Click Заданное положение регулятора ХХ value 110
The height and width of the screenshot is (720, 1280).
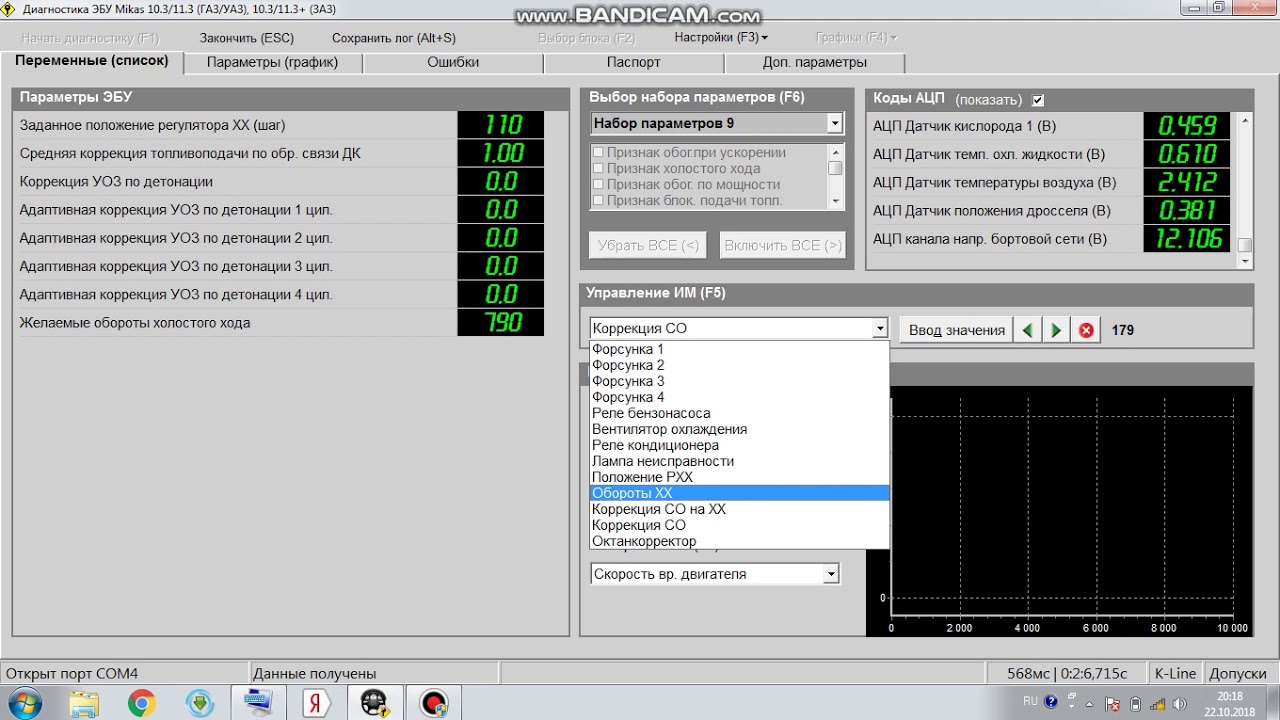click(501, 124)
